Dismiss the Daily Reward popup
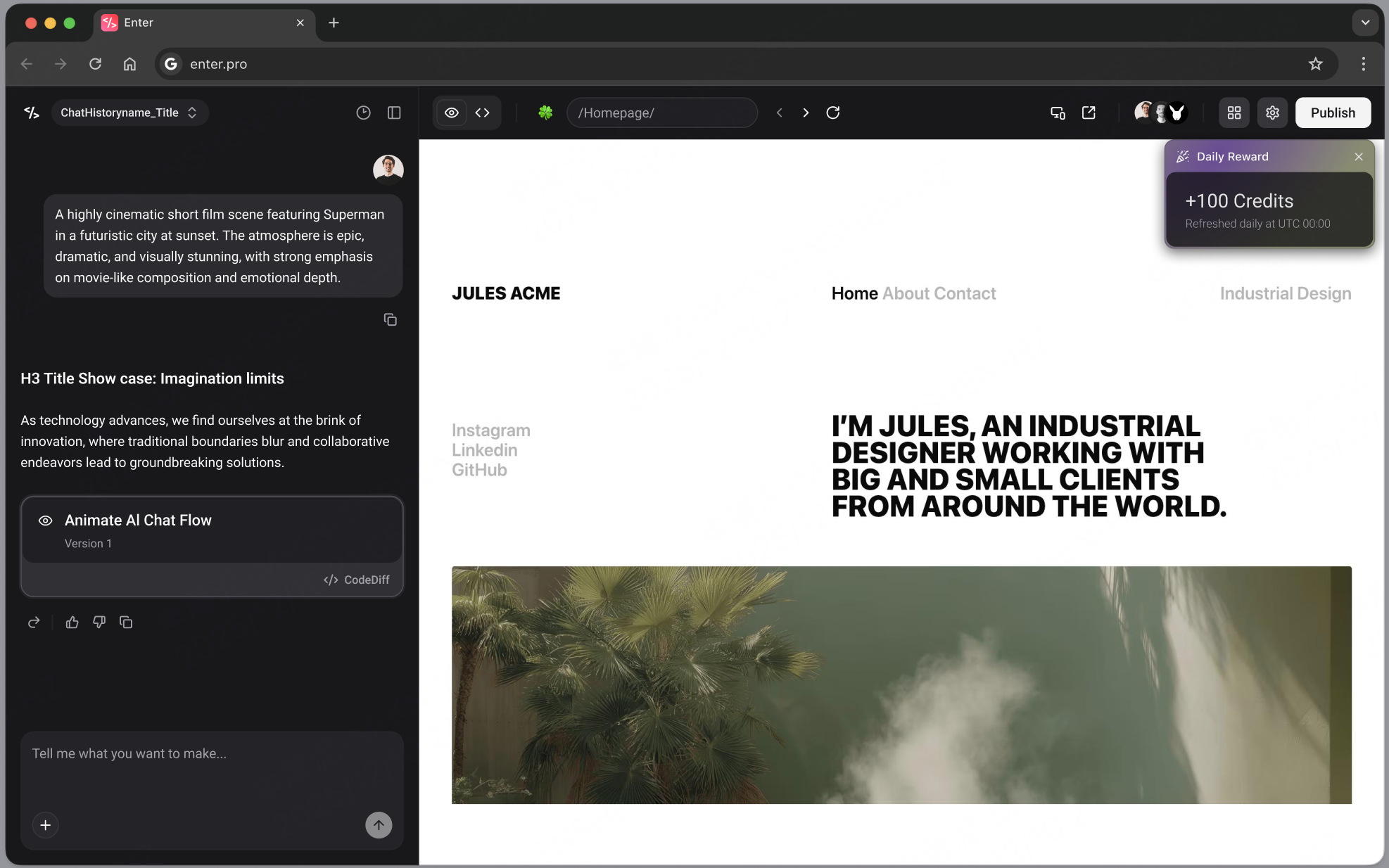This screenshot has width=1389, height=868. (1359, 157)
